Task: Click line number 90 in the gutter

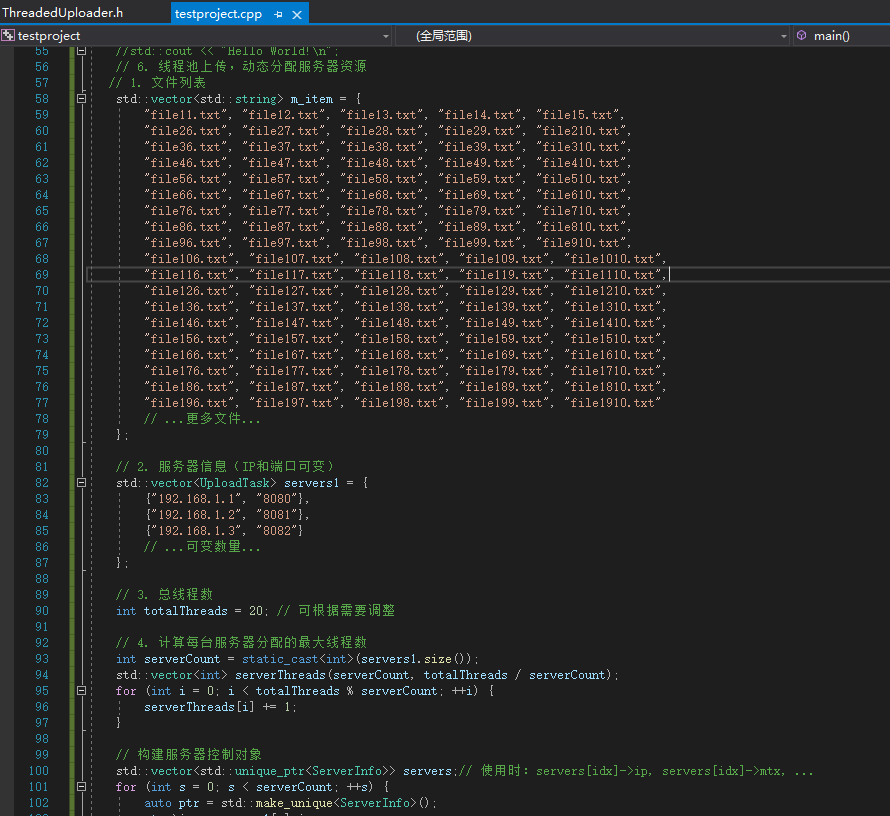Action: click(x=41, y=611)
